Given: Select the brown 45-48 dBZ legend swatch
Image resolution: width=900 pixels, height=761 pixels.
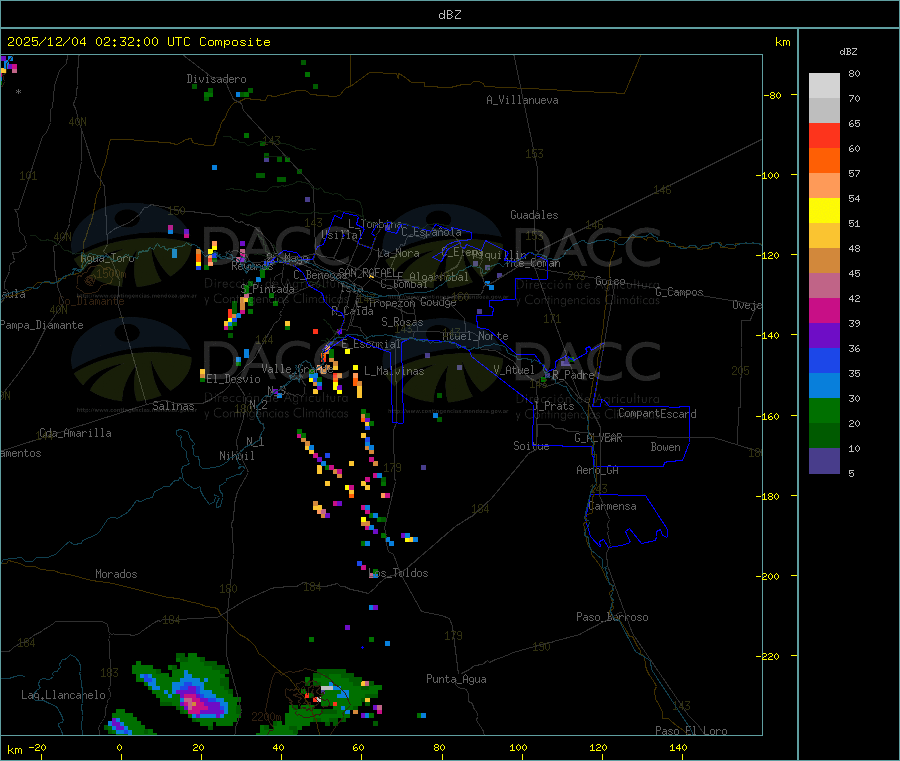Looking at the screenshot, I should (x=824, y=260).
